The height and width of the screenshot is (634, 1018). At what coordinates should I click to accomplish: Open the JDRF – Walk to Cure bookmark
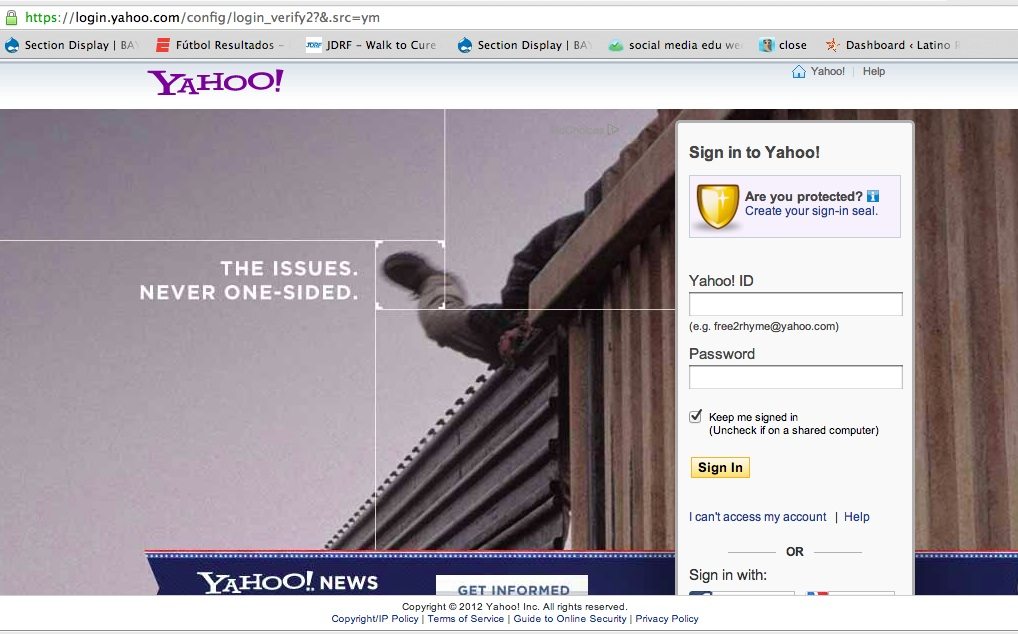tap(371, 45)
